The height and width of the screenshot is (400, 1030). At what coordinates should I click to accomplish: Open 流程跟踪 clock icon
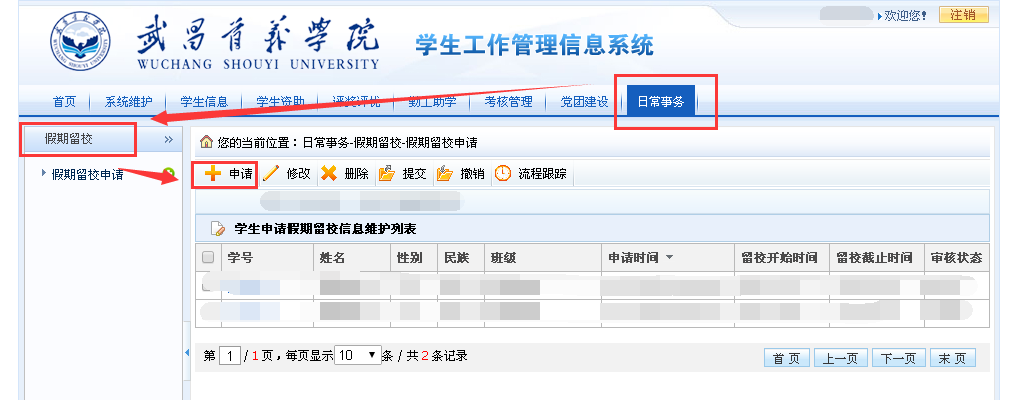tap(503, 174)
